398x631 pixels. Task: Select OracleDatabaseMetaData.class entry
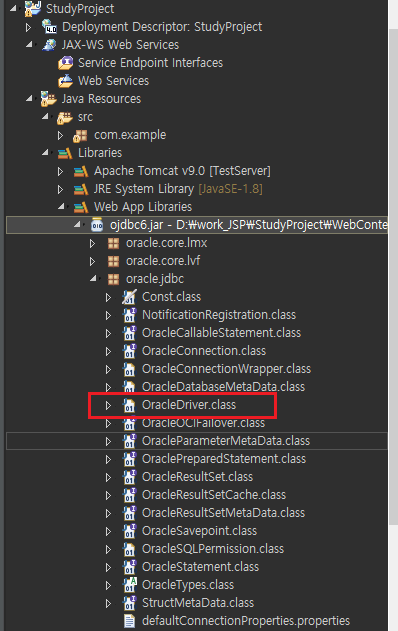[223, 387]
